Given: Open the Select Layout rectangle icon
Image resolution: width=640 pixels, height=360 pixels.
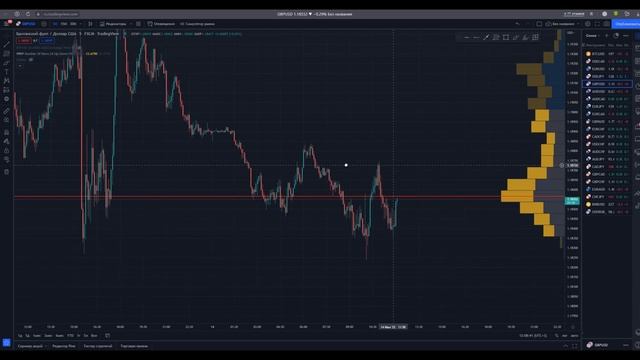Looking at the screenshot, I should pyautogui.click(x=539, y=24).
